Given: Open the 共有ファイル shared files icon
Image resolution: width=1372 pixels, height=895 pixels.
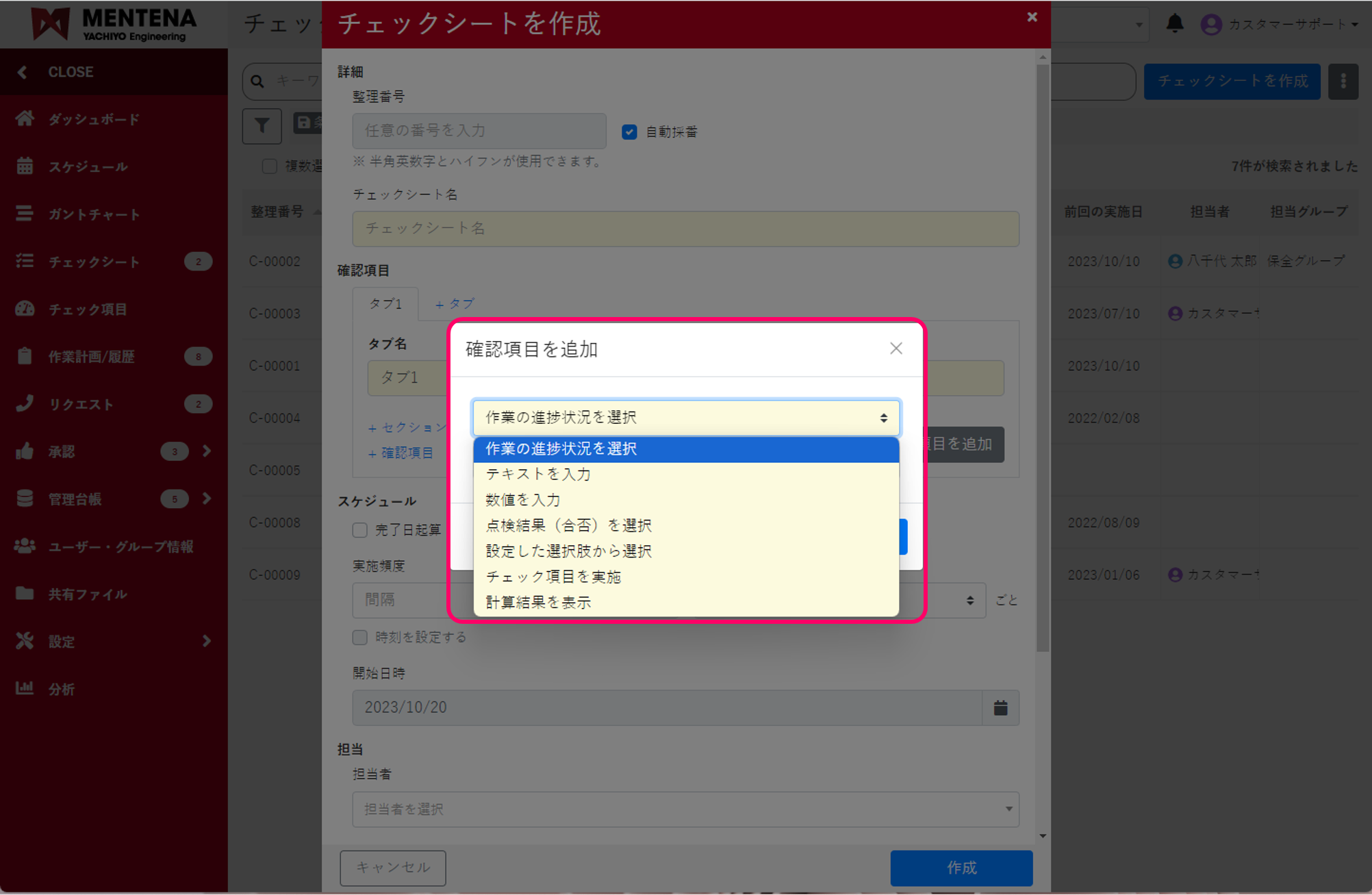Looking at the screenshot, I should point(25,594).
